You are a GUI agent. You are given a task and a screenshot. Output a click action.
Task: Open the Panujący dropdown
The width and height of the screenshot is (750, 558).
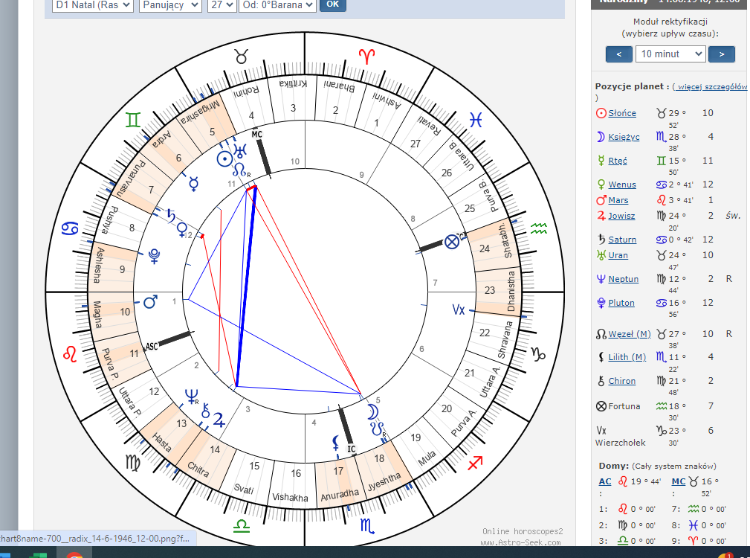tap(169, 5)
